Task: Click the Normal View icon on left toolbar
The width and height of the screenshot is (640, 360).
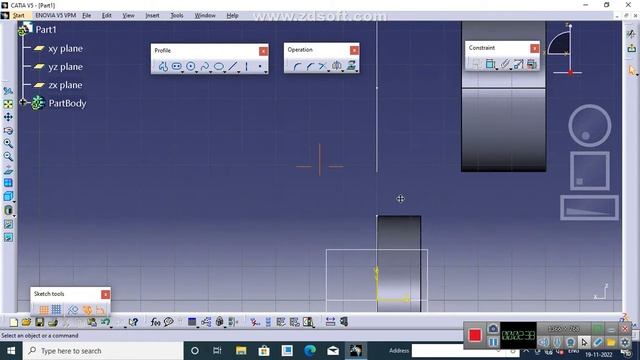Action: (x=8, y=170)
